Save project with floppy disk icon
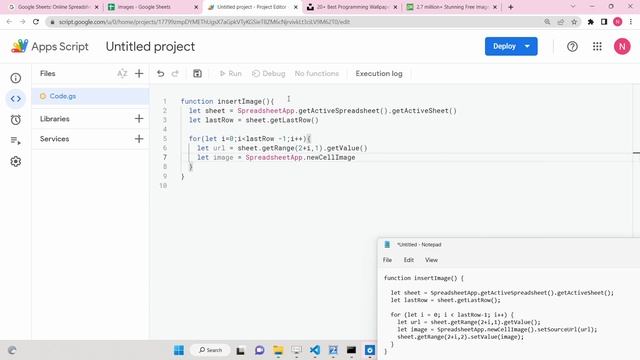Viewport: 640px width, 360px height. point(197,73)
